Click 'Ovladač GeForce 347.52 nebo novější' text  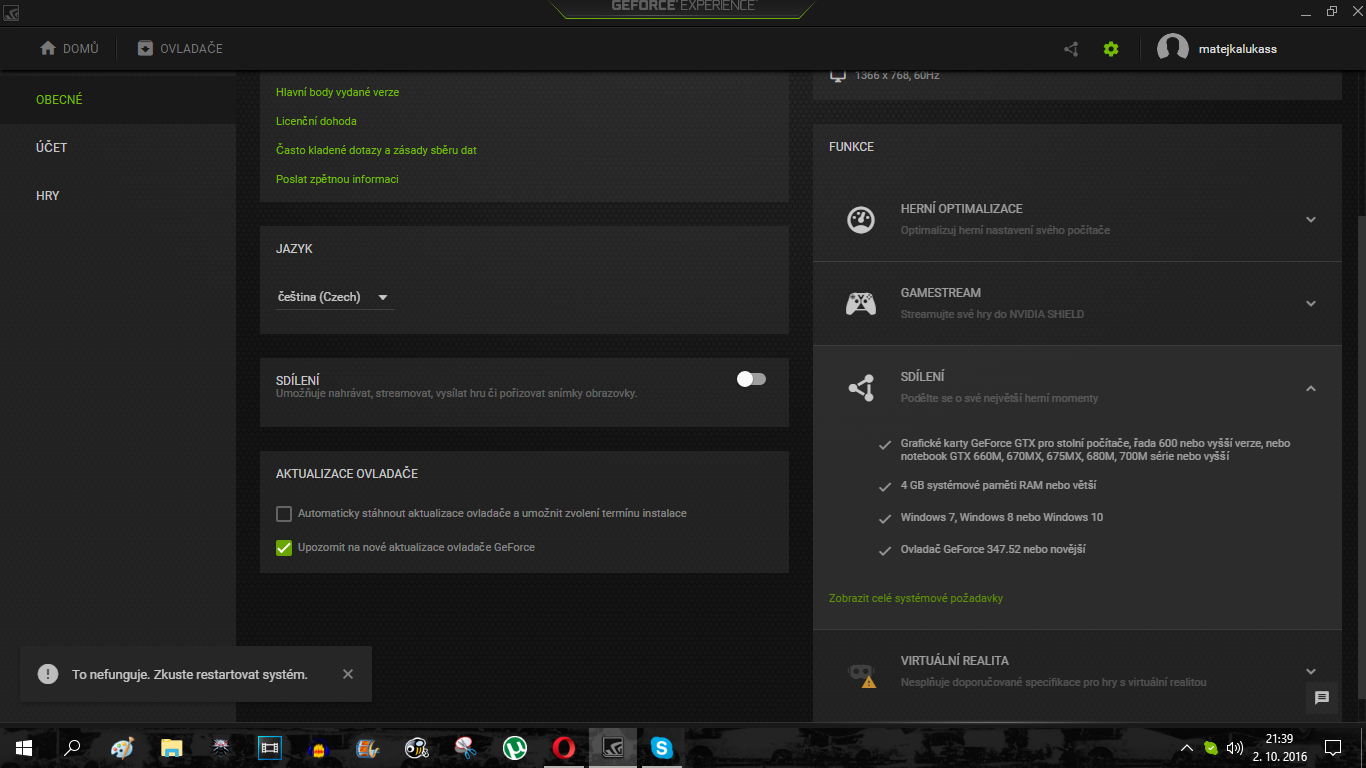(x=993, y=549)
